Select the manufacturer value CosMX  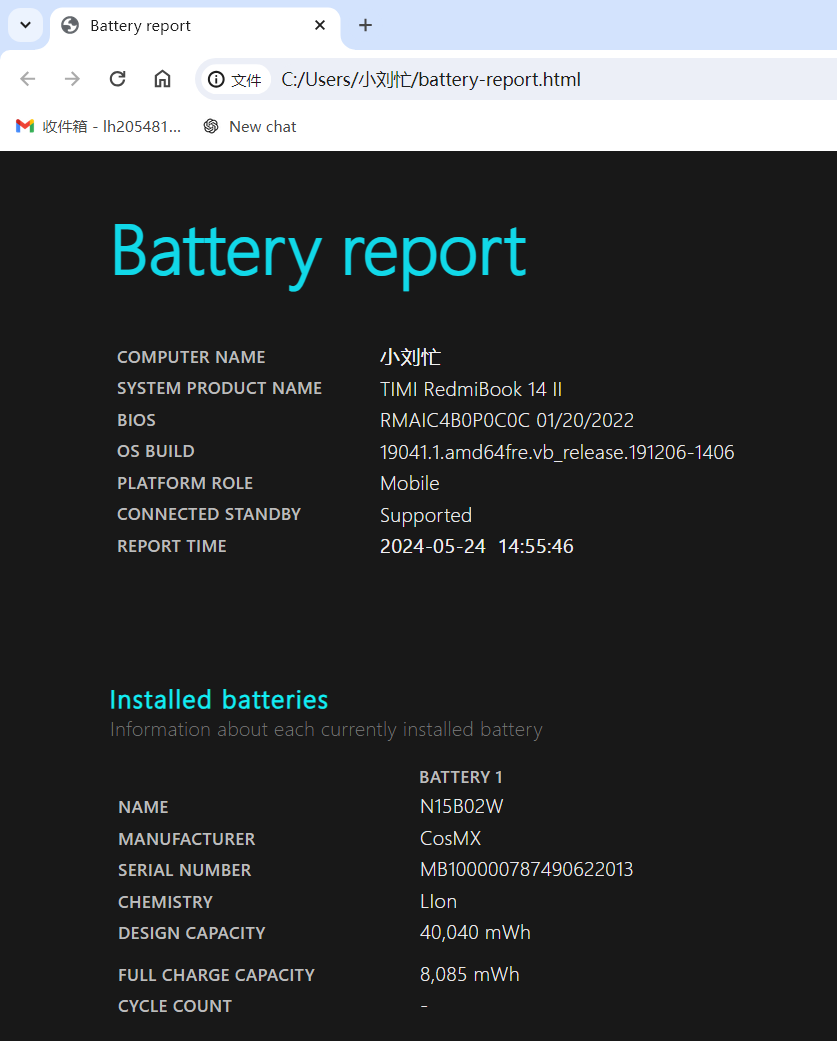[x=450, y=839]
